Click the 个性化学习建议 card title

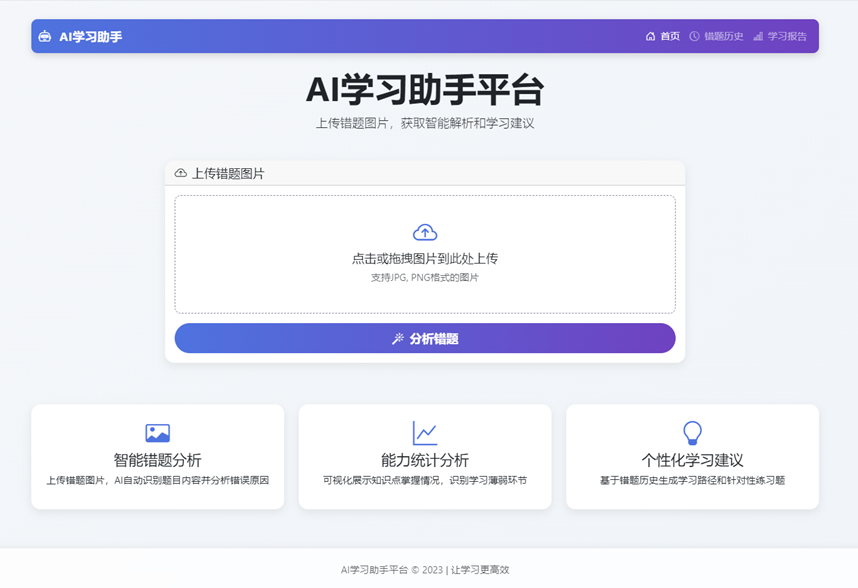pos(693,460)
